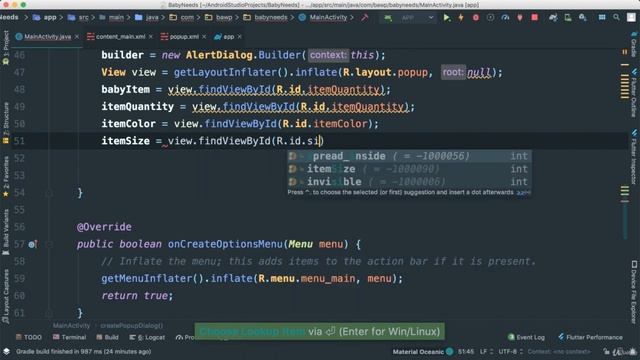Open the Flutter Outline side panel
Image resolution: width=640 pixels, height=360 pixels.
pos(634,93)
